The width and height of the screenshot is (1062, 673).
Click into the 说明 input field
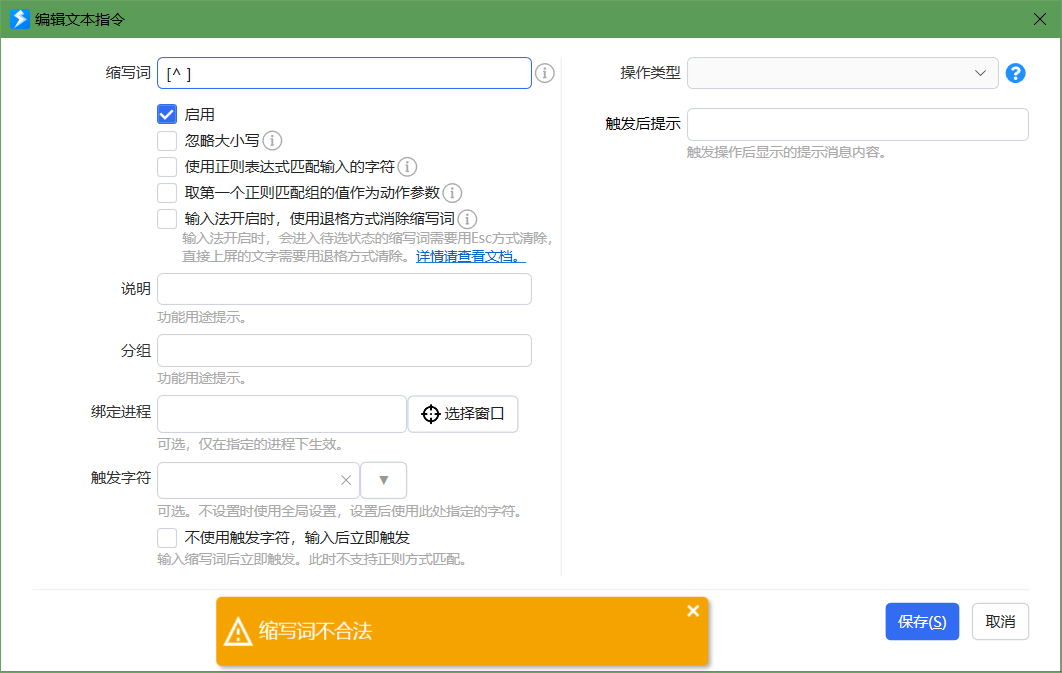[x=344, y=289]
